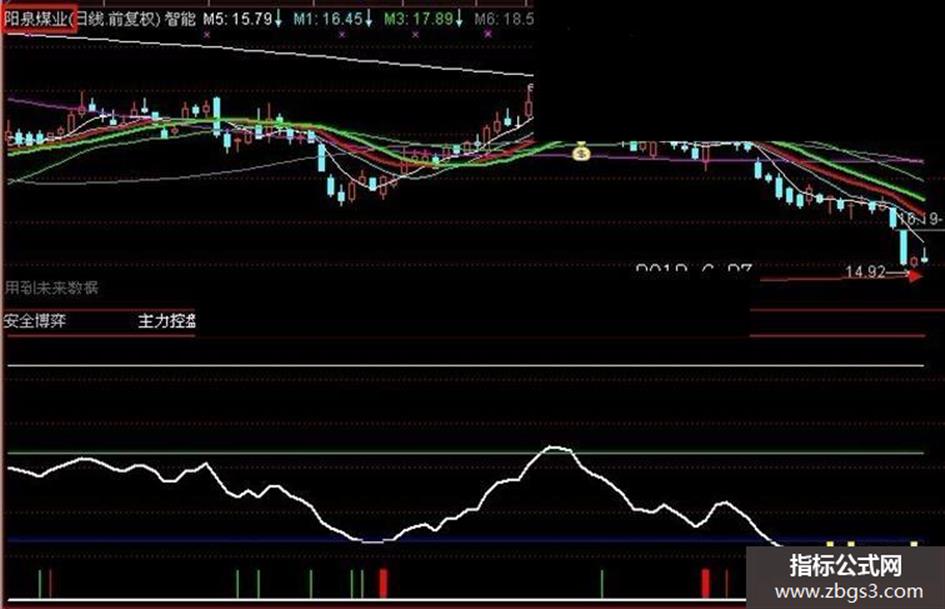
Task: Click the 用到未来数据 notice text
Action: (x=51, y=288)
